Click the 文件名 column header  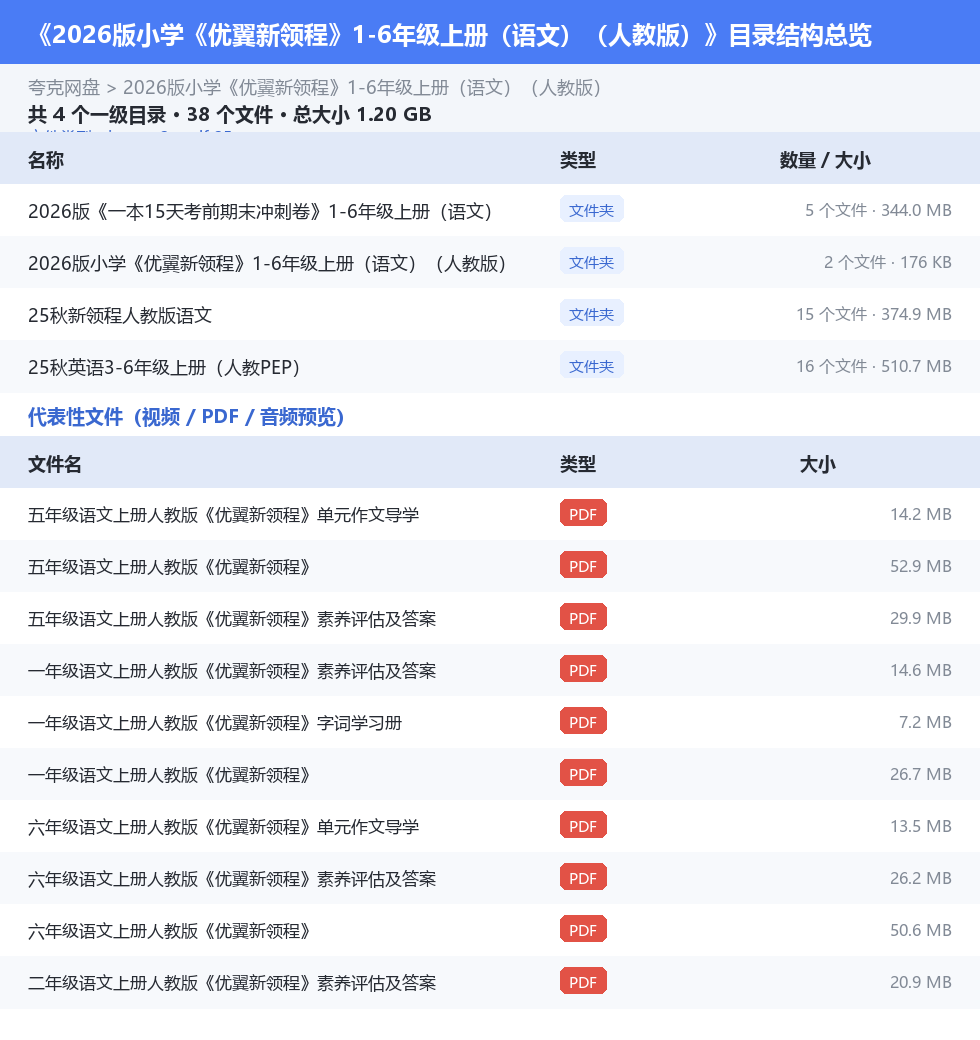54,464
